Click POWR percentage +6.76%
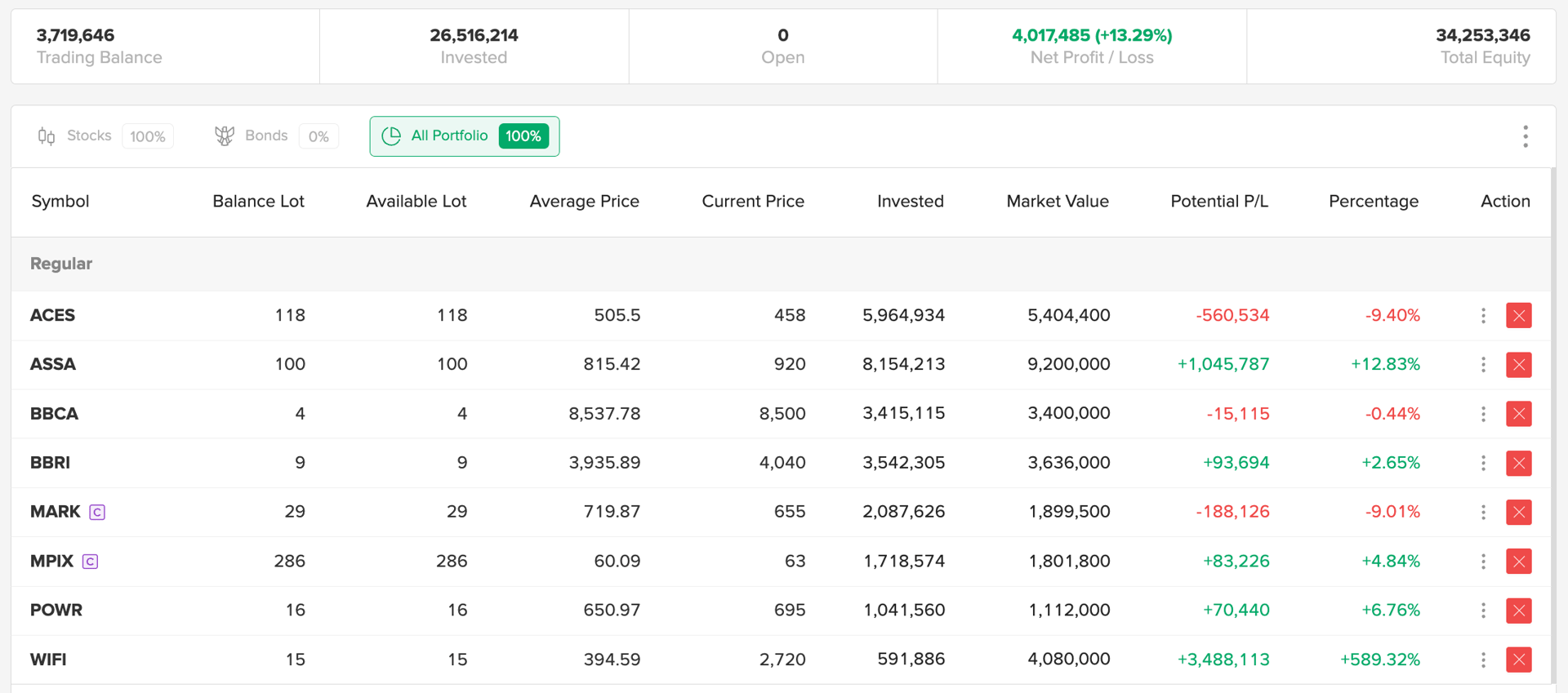This screenshot has height=693, width=1568. point(1391,611)
